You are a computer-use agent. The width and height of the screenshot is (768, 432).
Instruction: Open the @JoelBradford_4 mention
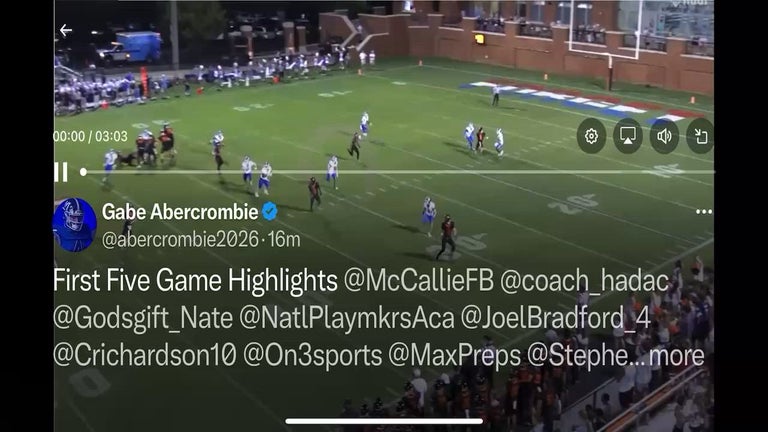click(x=556, y=318)
